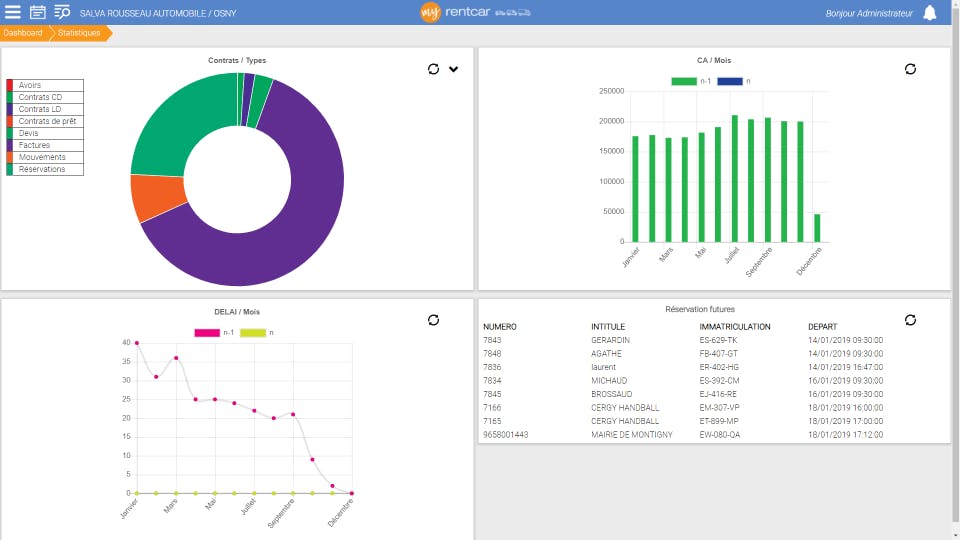This screenshot has width=960, height=540.
Task: Click the DEPART column header
Action: click(822, 327)
